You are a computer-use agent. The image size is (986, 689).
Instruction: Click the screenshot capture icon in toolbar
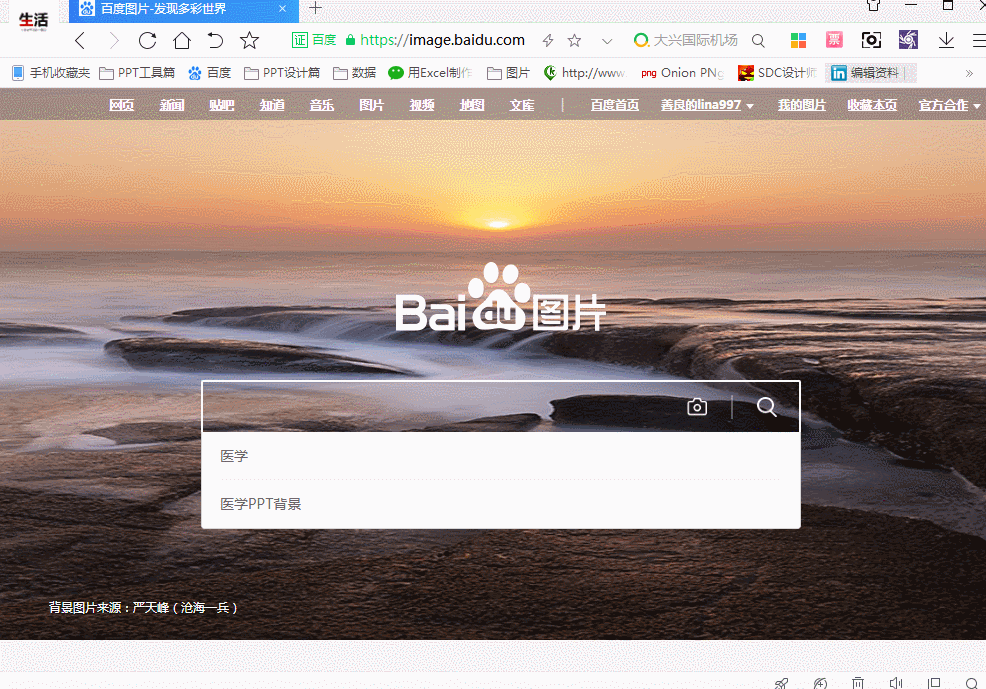tap(871, 40)
